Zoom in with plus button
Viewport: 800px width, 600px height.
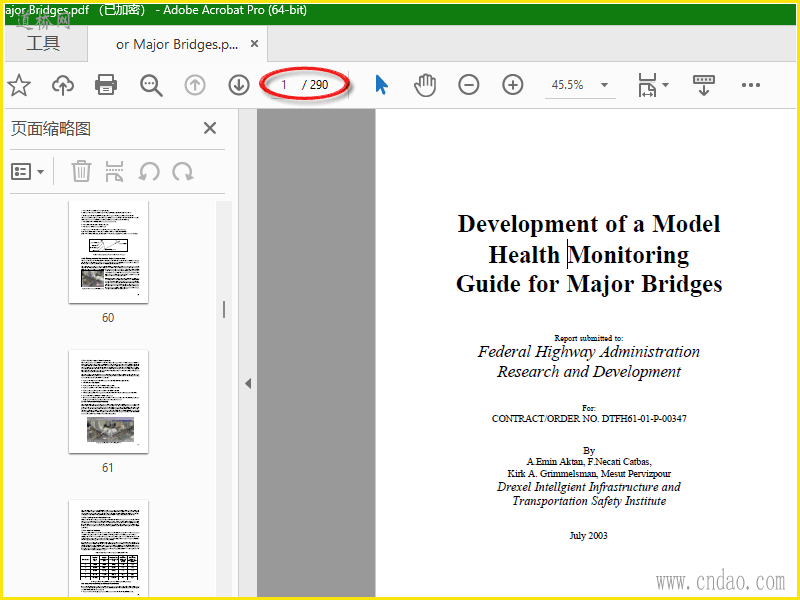[x=513, y=85]
